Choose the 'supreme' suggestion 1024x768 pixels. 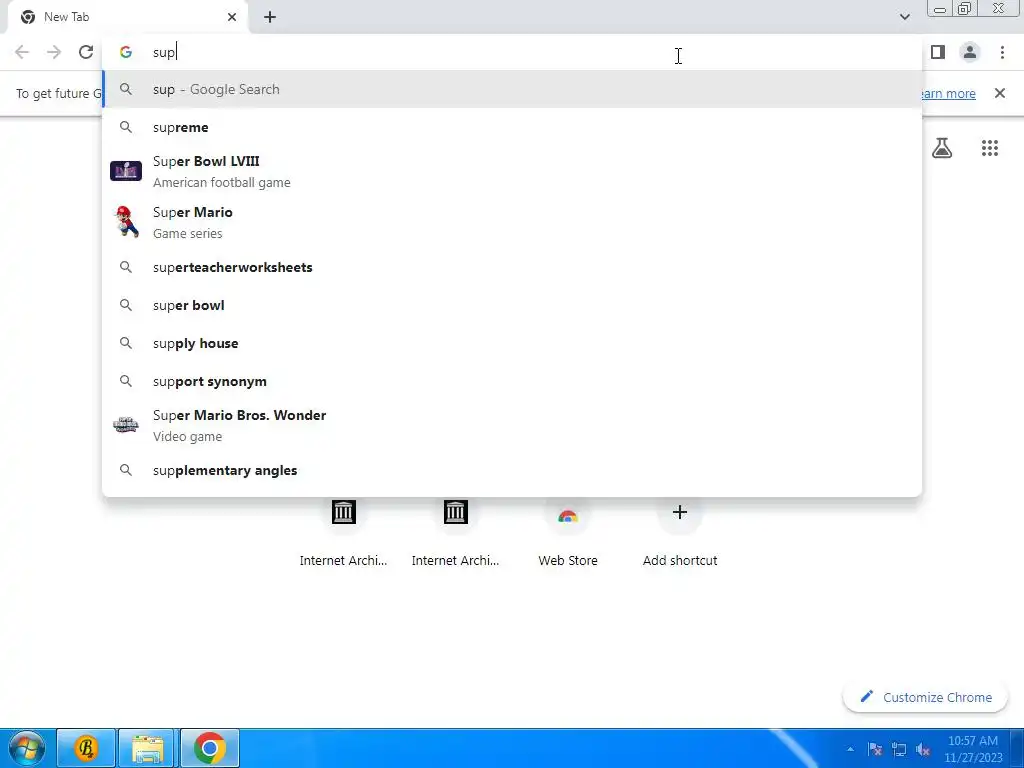pyautogui.click(x=512, y=127)
